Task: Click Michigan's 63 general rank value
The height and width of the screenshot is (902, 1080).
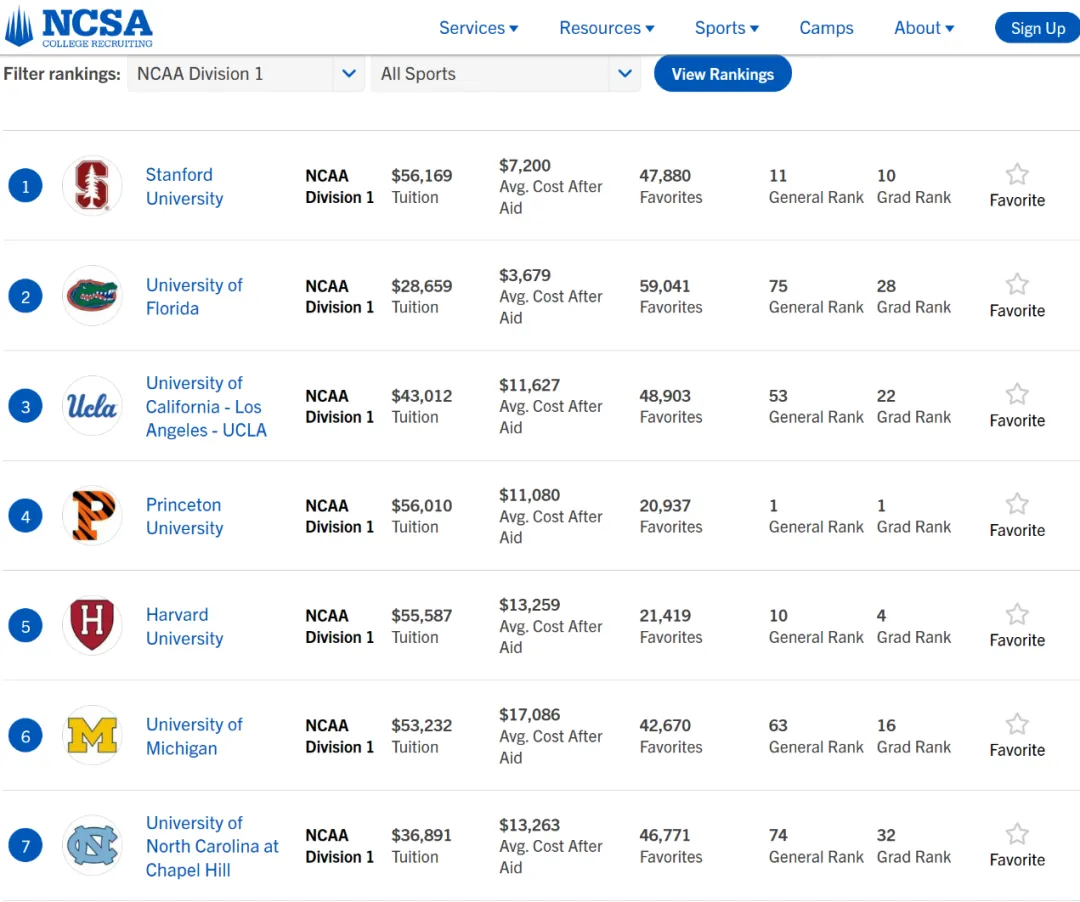Action: click(778, 726)
